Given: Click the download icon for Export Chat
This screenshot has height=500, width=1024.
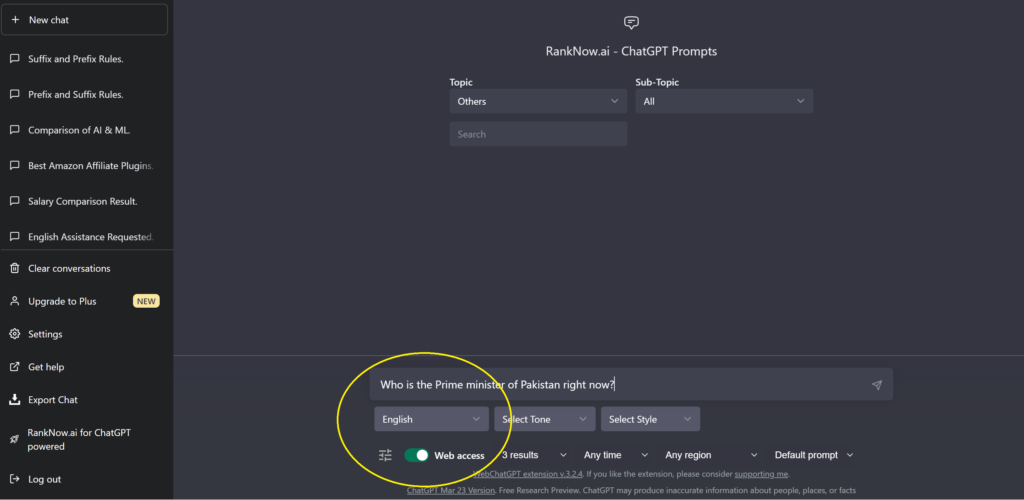Looking at the screenshot, I should pos(14,399).
